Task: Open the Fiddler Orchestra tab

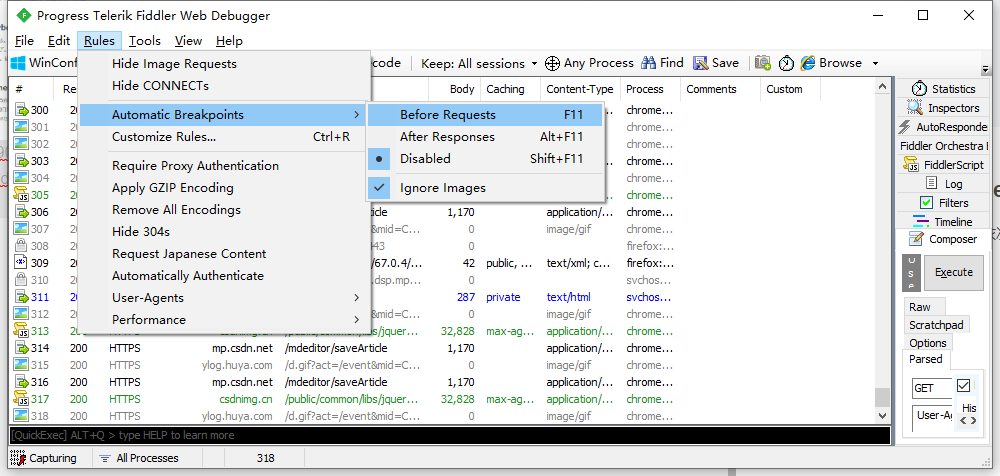Action: tap(944, 146)
